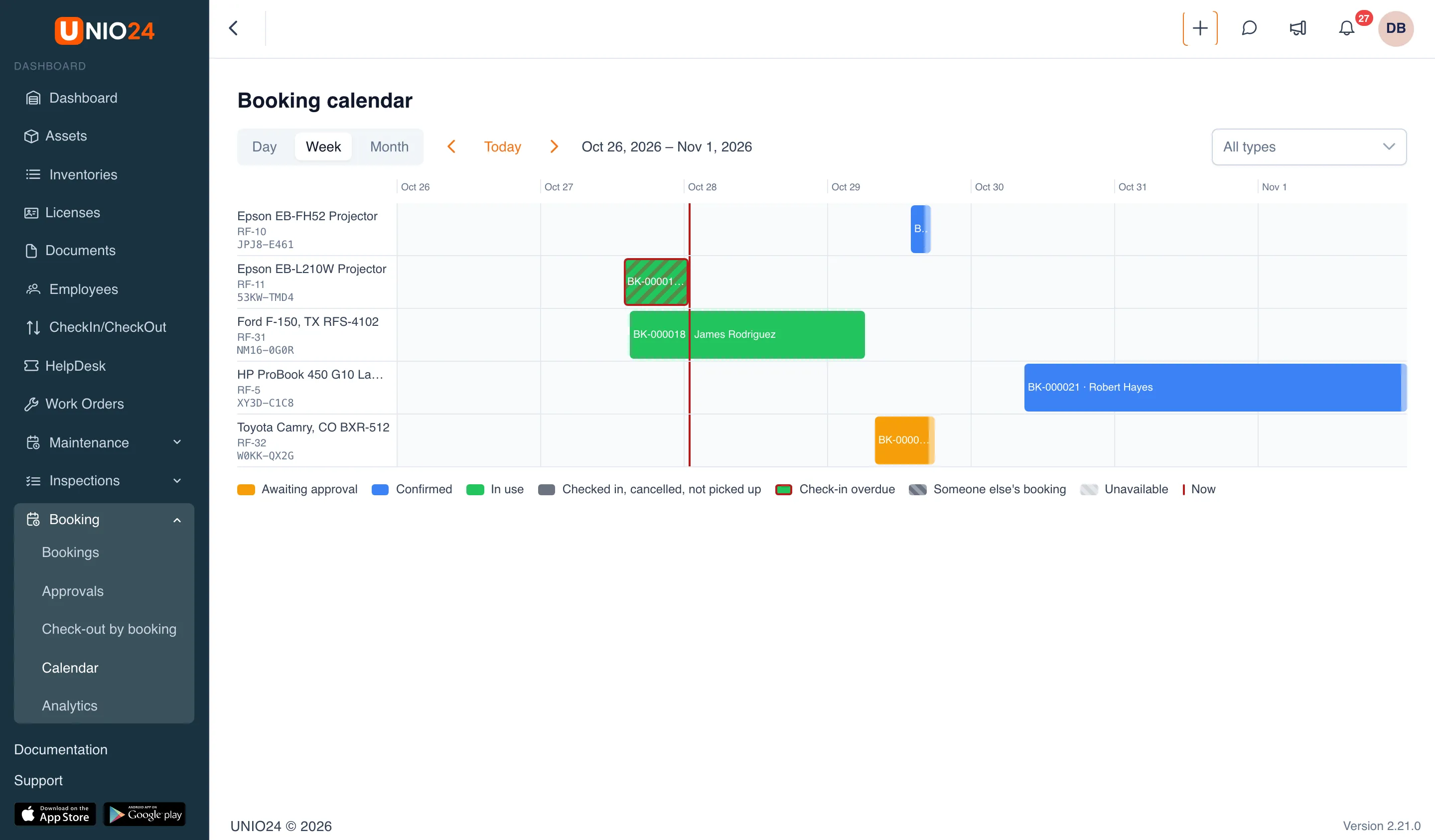Go to next week arrow
Image resolution: width=1435 pixels, height=840 pixels.
[554, 147]
